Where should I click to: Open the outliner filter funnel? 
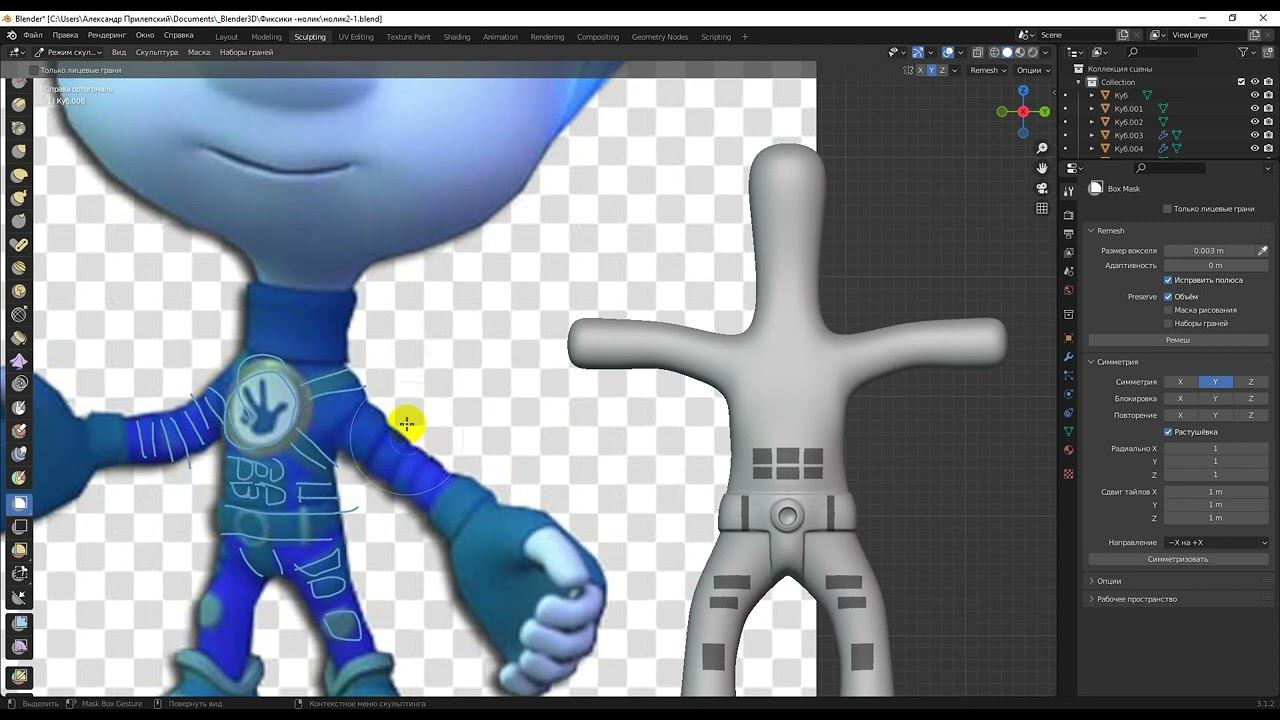click(1244, 52)
